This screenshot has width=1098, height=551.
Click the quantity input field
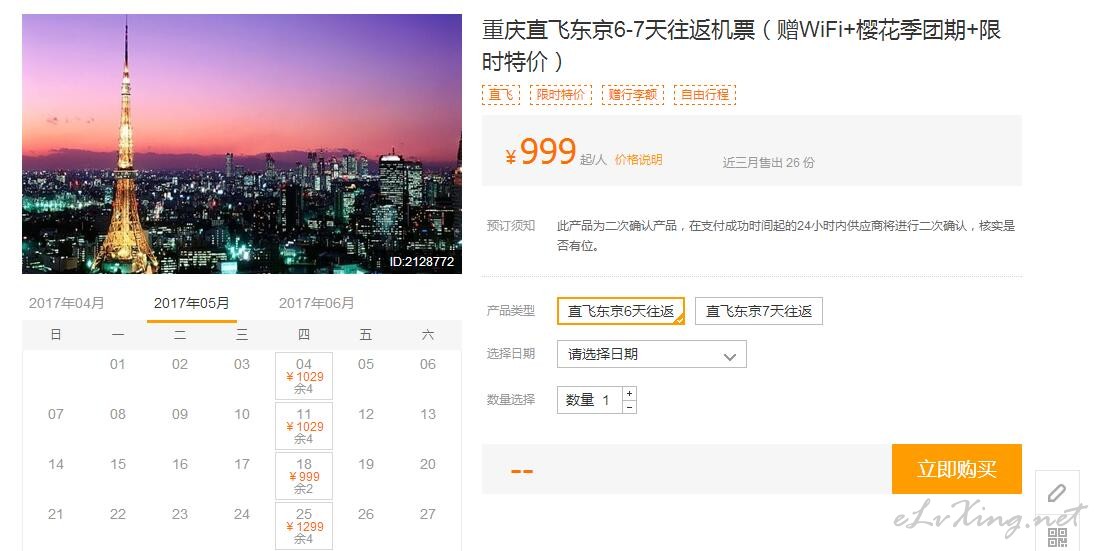(x=590, y=400)
